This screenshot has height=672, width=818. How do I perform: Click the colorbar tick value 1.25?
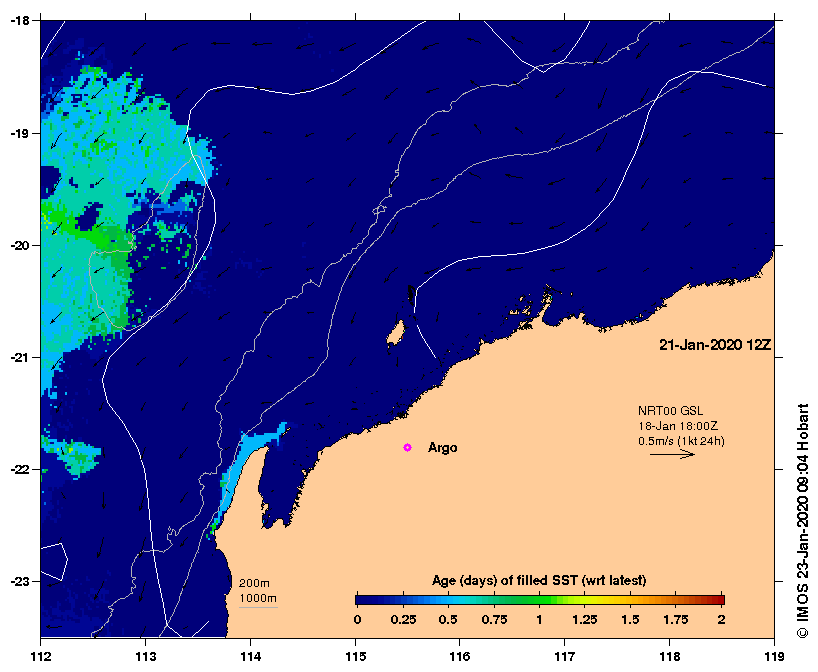tap(585, 619)
